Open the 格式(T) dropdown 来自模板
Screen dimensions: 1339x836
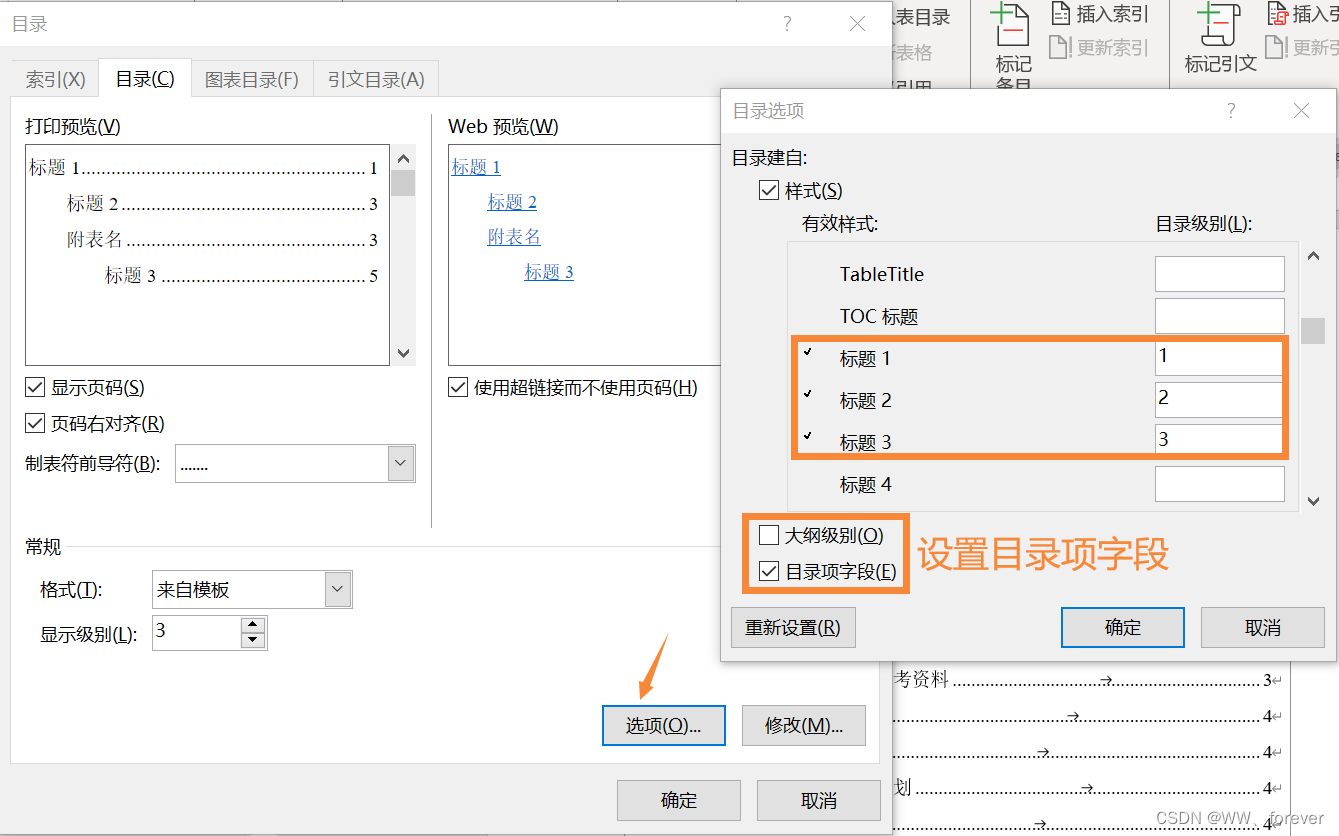(338, 590)
